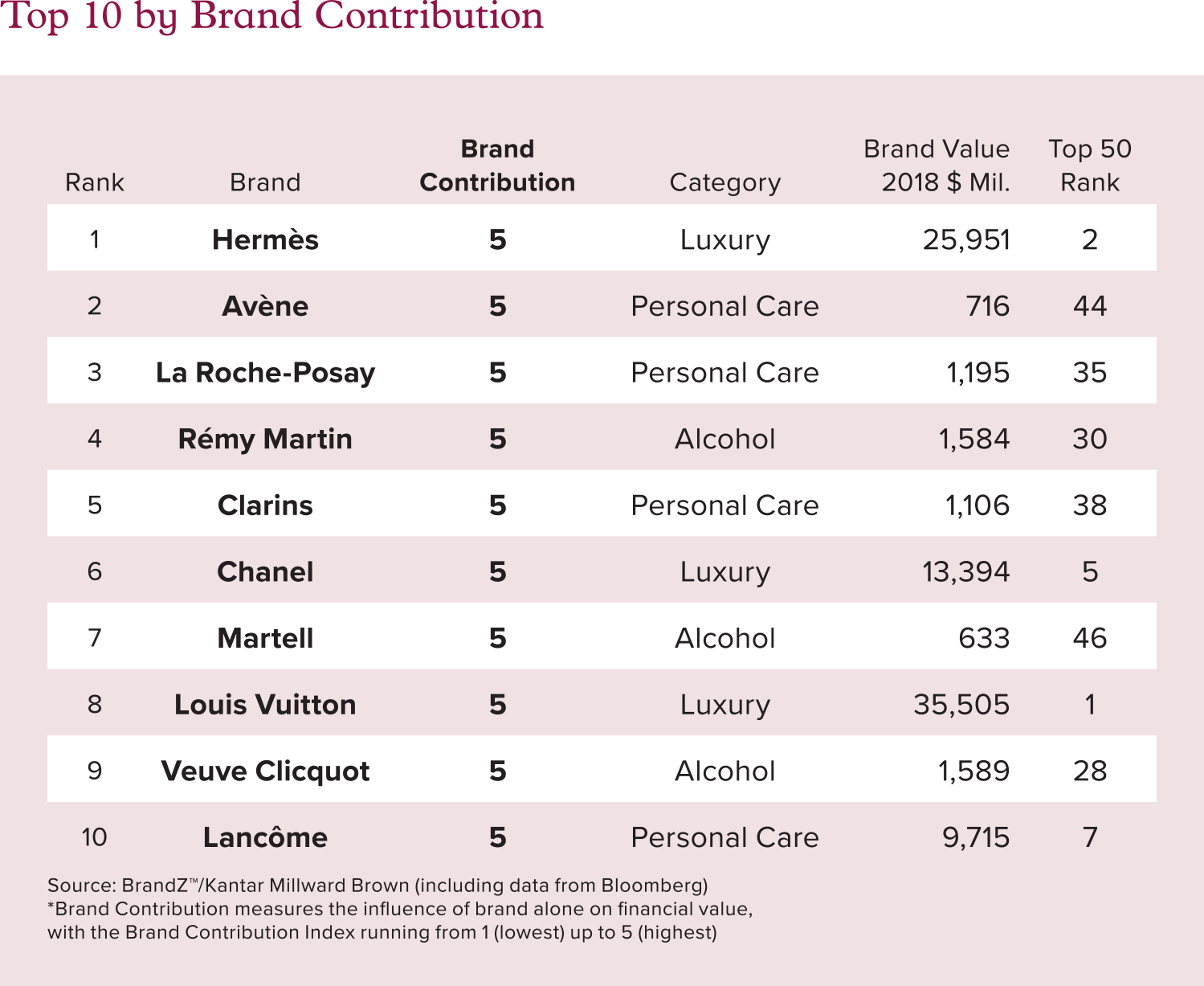This screenshot has width=1204, height=986.
Task: Click the 25,951 value for Hermès
Action: 966,239
